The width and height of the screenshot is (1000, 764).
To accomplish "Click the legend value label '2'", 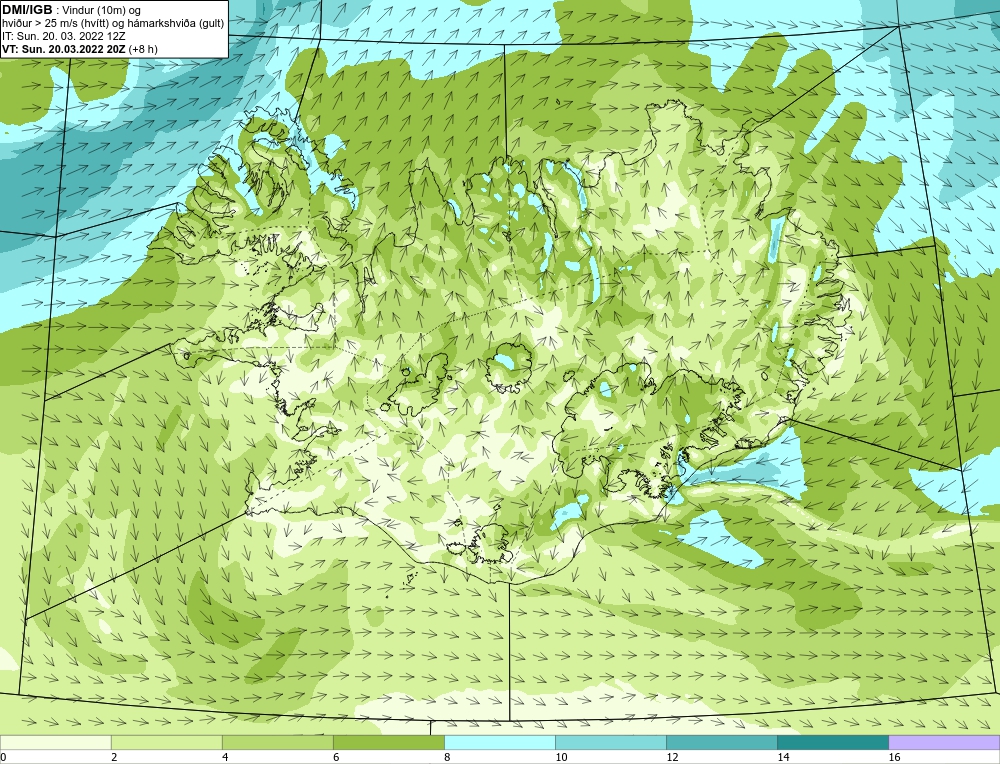I will (114, 757).
